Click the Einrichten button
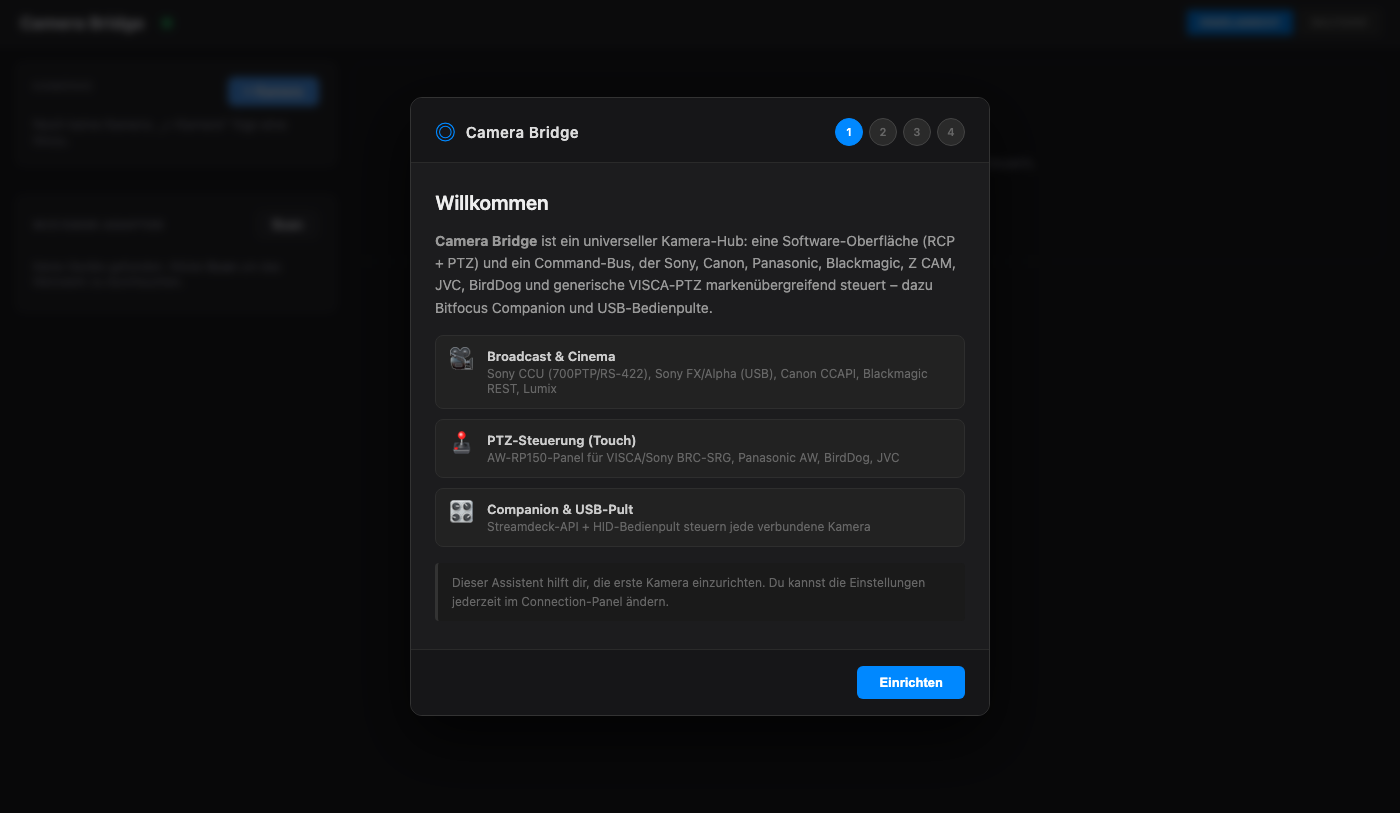 [910, 682]
